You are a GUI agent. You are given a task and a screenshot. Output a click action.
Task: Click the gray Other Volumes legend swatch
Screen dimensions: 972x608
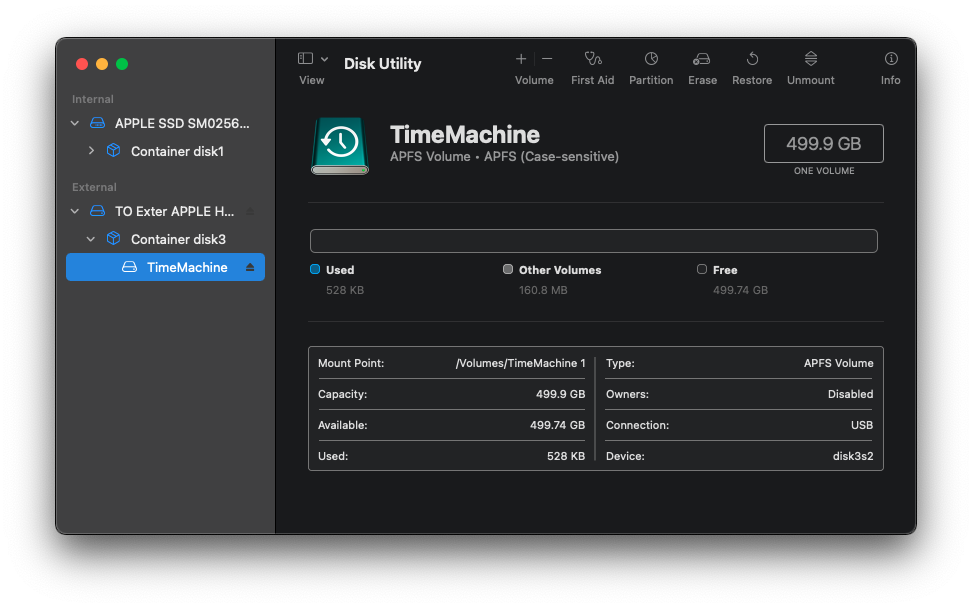[x=508, y=269]
